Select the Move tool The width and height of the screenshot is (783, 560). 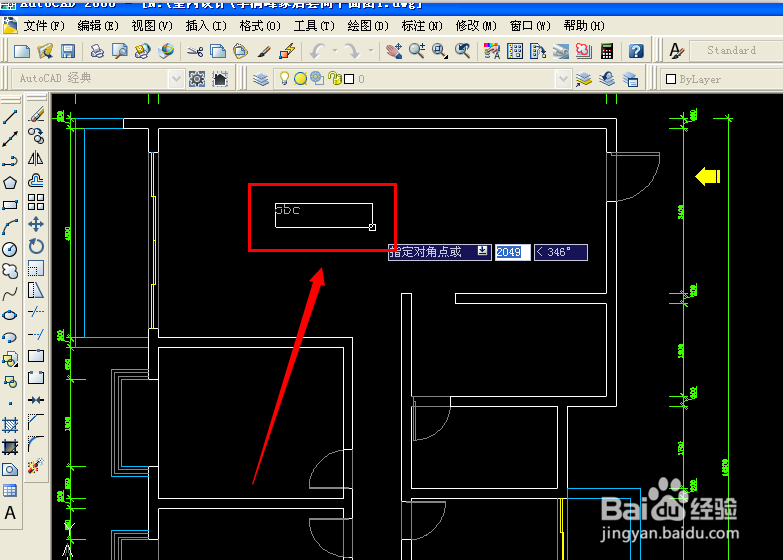pyautogui.click(x=36, y=224)
